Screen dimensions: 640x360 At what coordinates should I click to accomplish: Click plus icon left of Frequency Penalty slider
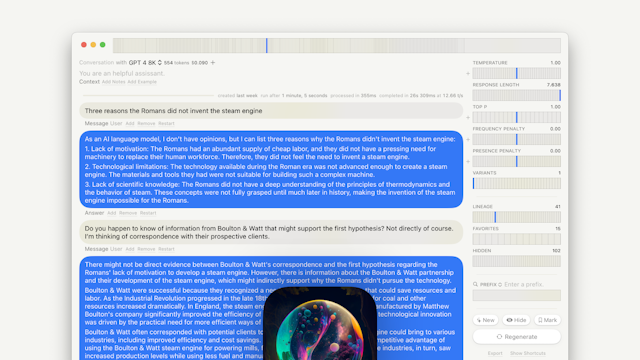tap(468, 140)
